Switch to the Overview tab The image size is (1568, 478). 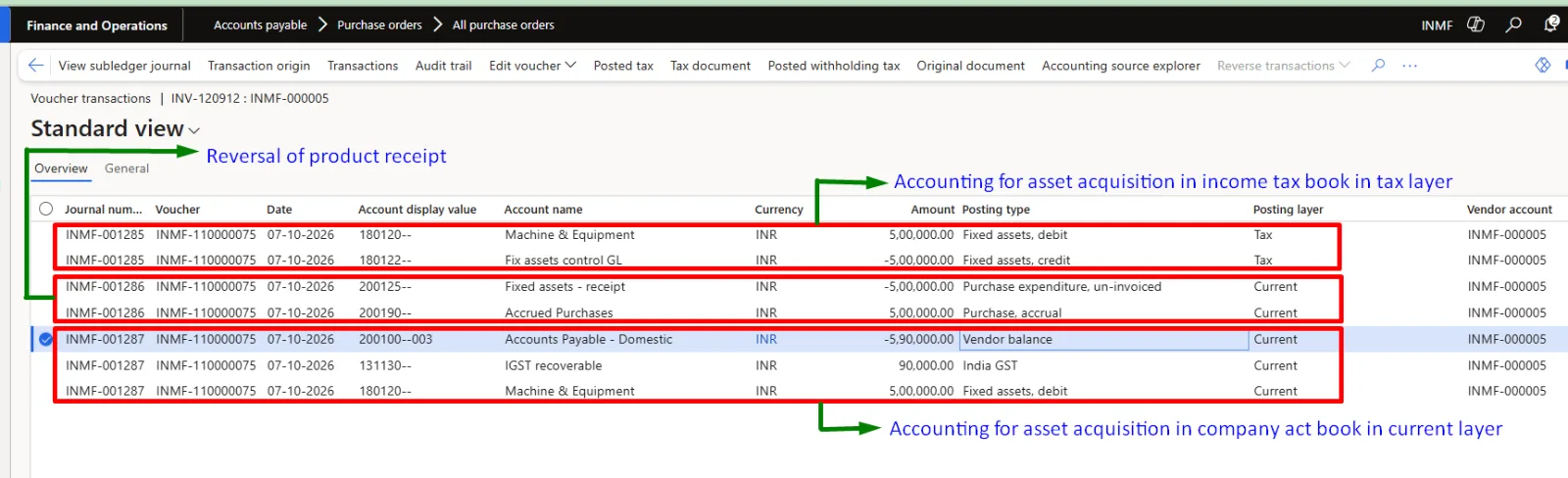(61, 168)
